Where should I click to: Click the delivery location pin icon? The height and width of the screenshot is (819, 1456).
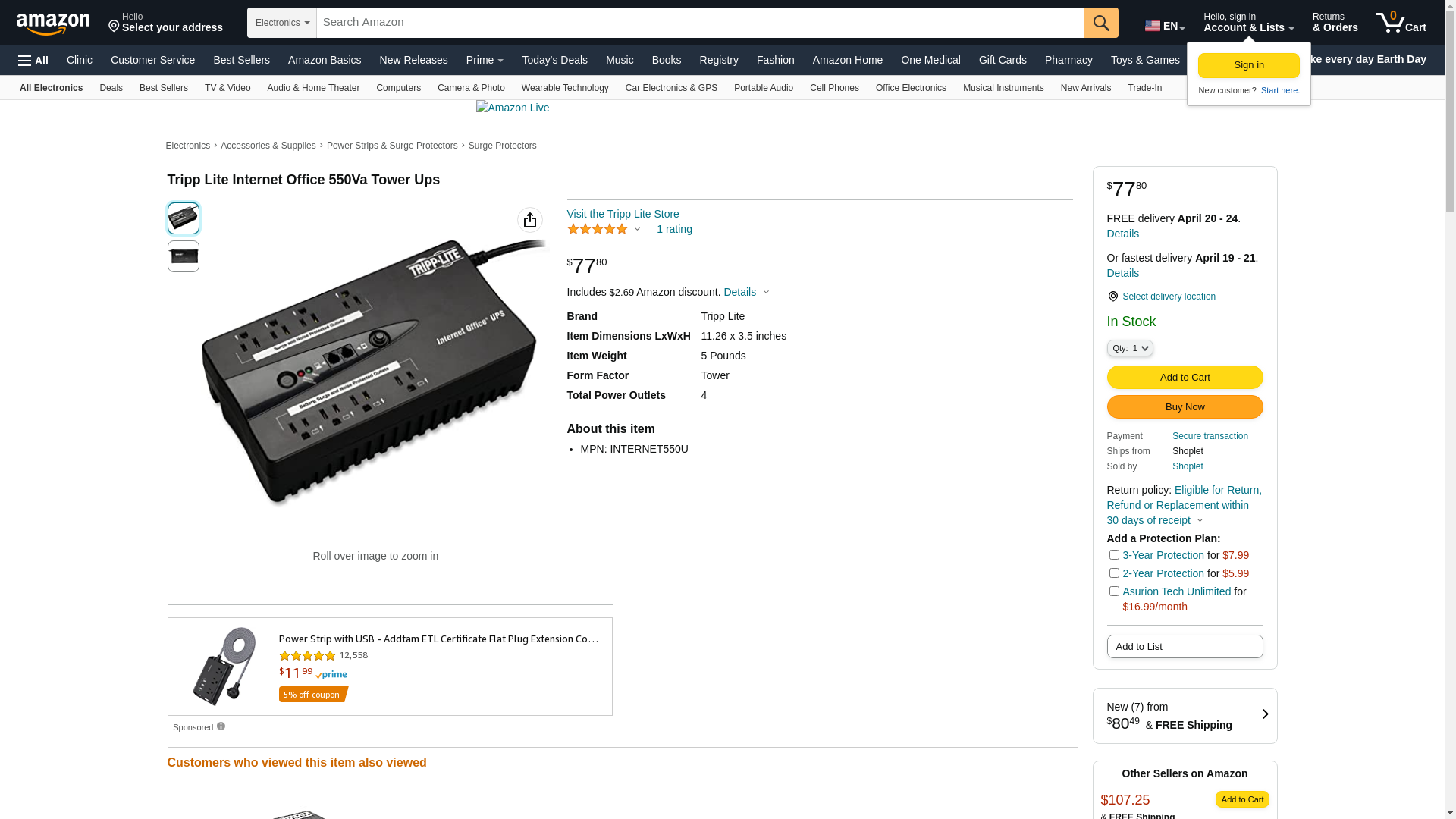tap(1112, 297)
